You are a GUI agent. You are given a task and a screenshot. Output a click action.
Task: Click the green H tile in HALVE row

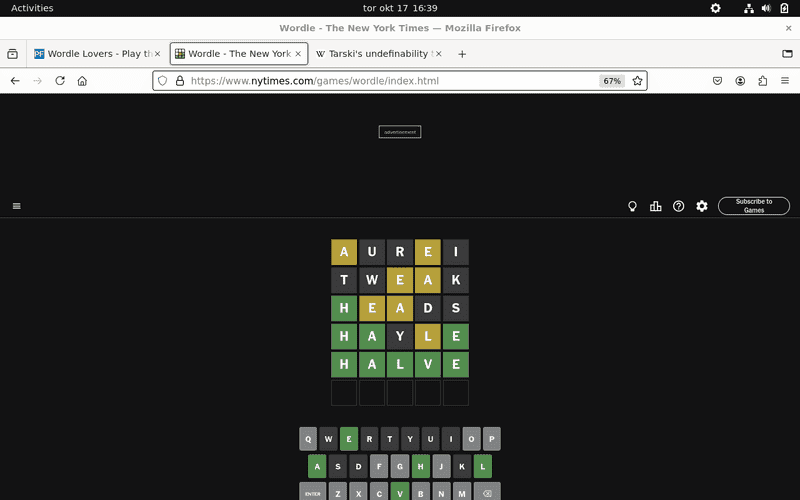click(344, 364)
